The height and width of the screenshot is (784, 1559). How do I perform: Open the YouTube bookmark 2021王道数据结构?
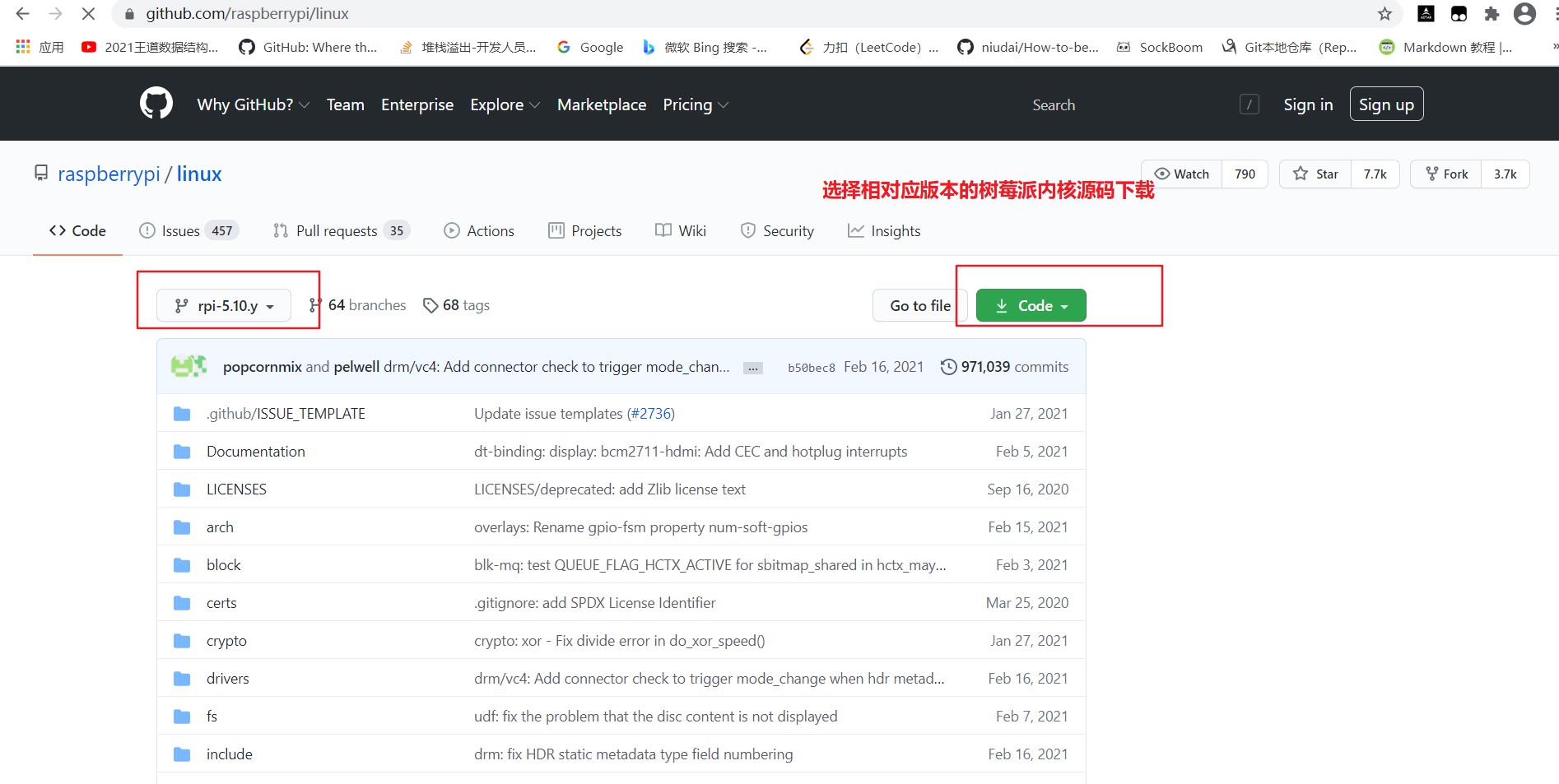click(151, 47)
